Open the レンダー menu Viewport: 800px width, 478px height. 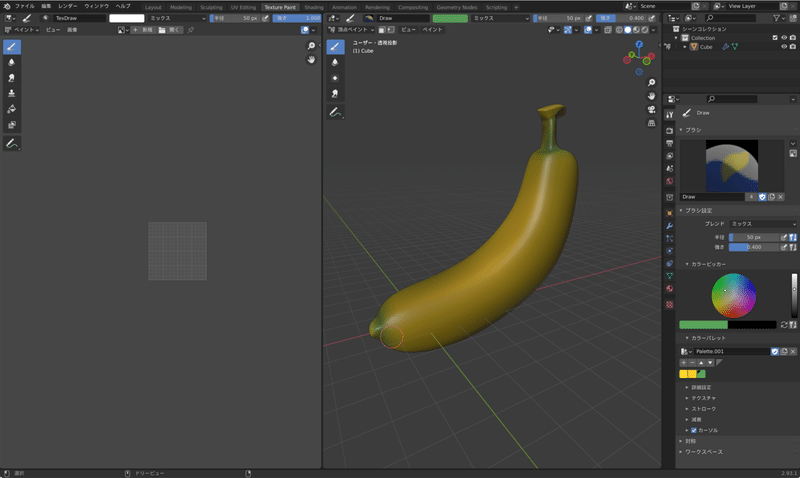point(67,6)
